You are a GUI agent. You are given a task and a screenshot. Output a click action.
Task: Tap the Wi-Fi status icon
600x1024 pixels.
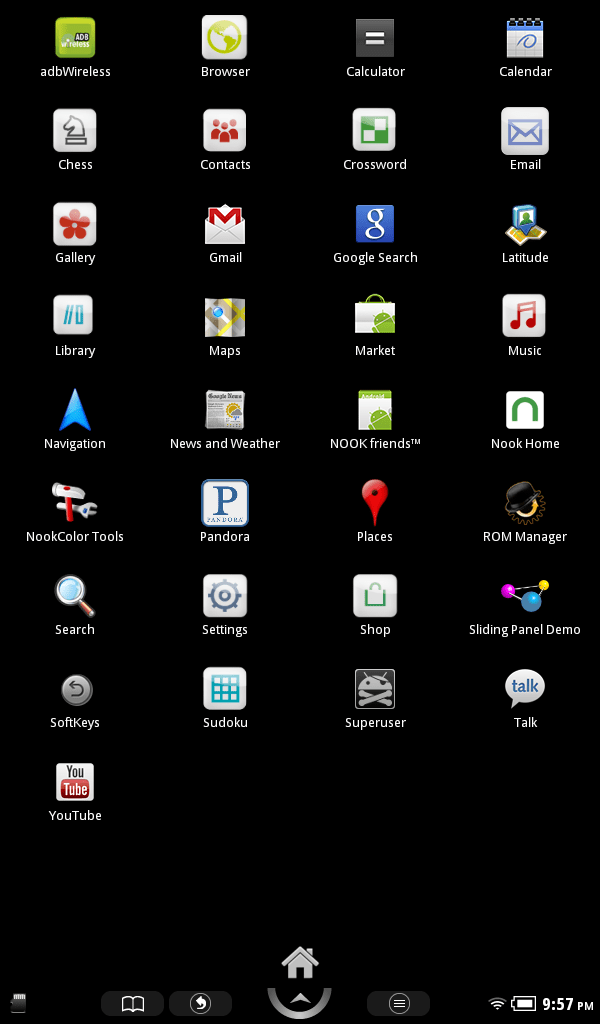point(497,1003)
